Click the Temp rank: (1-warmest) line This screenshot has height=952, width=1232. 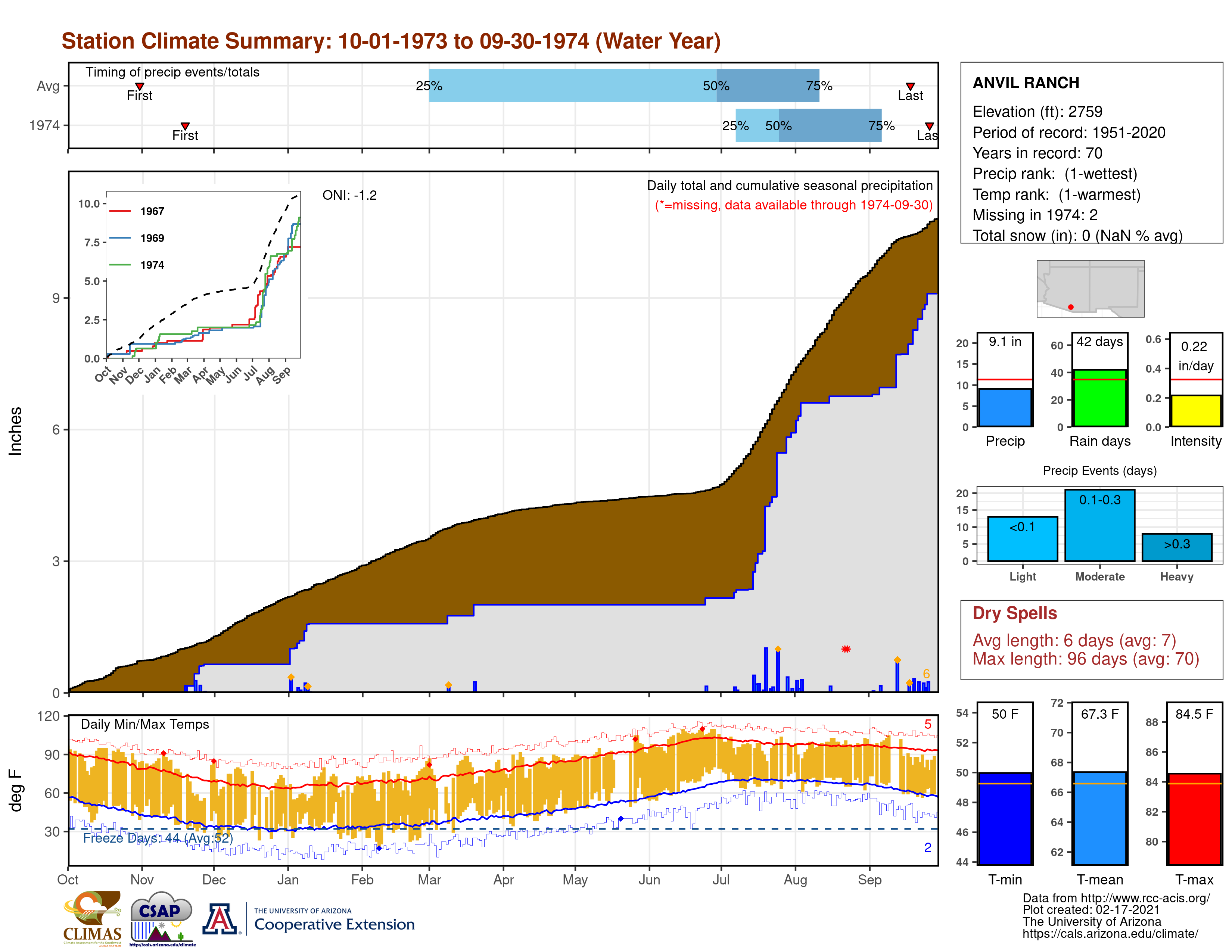point(1056,195)
